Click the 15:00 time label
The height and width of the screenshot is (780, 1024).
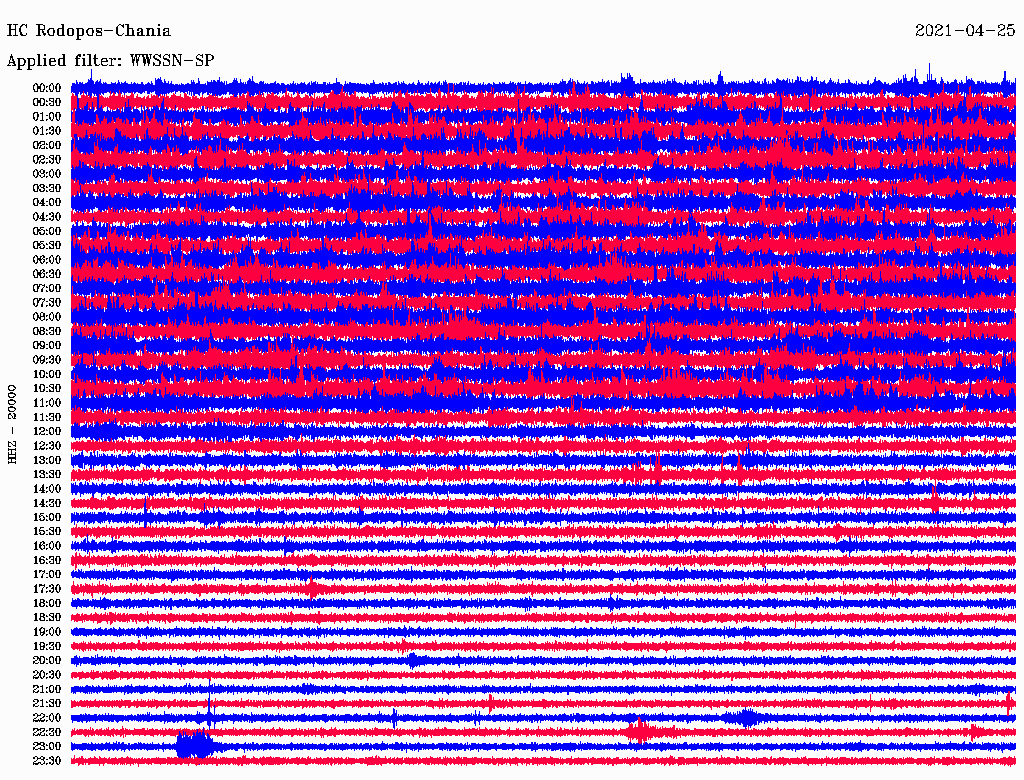47,517
